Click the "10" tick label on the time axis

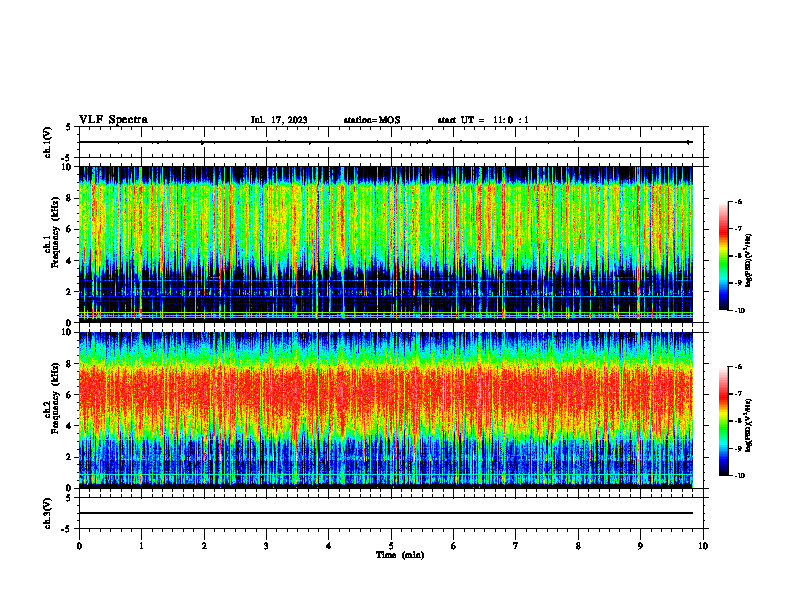703,546
